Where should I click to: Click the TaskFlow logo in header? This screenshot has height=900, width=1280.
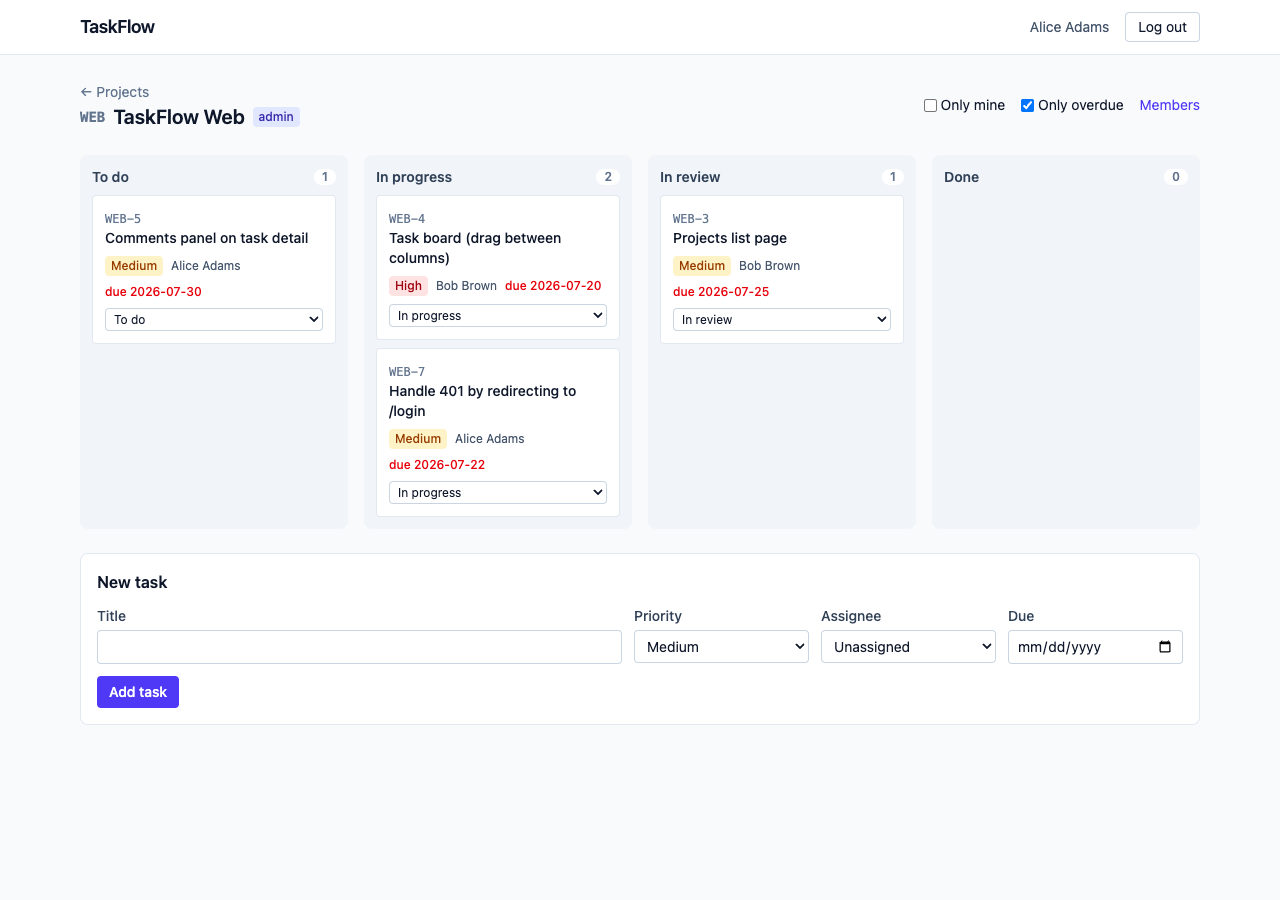(118, 27)
